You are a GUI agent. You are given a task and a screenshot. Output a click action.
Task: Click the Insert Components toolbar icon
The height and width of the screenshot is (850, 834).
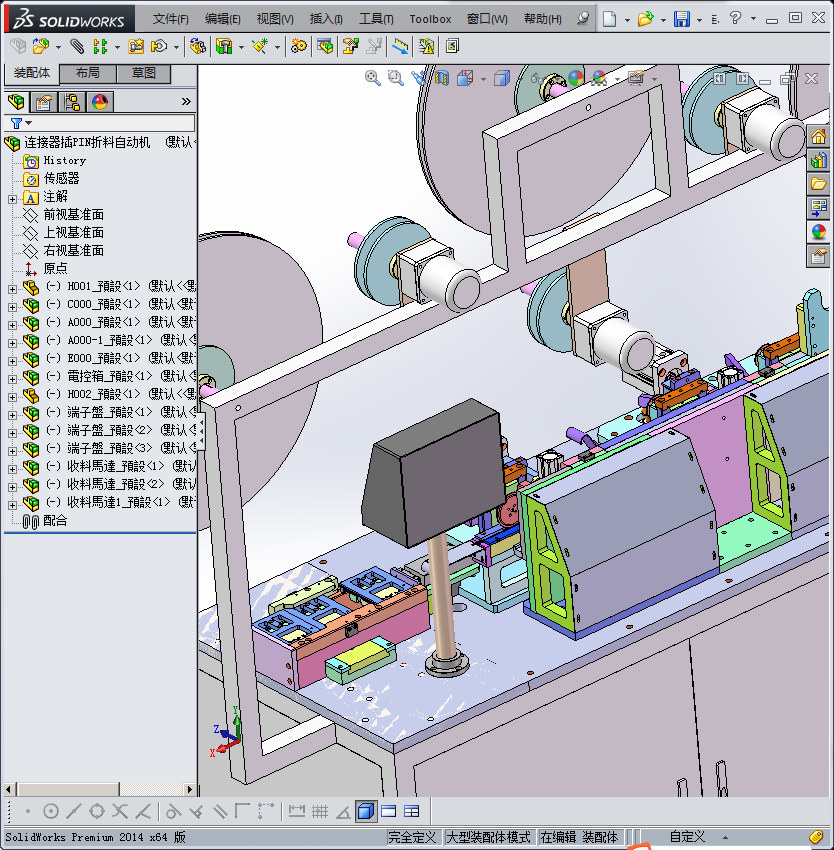[41, 47]
